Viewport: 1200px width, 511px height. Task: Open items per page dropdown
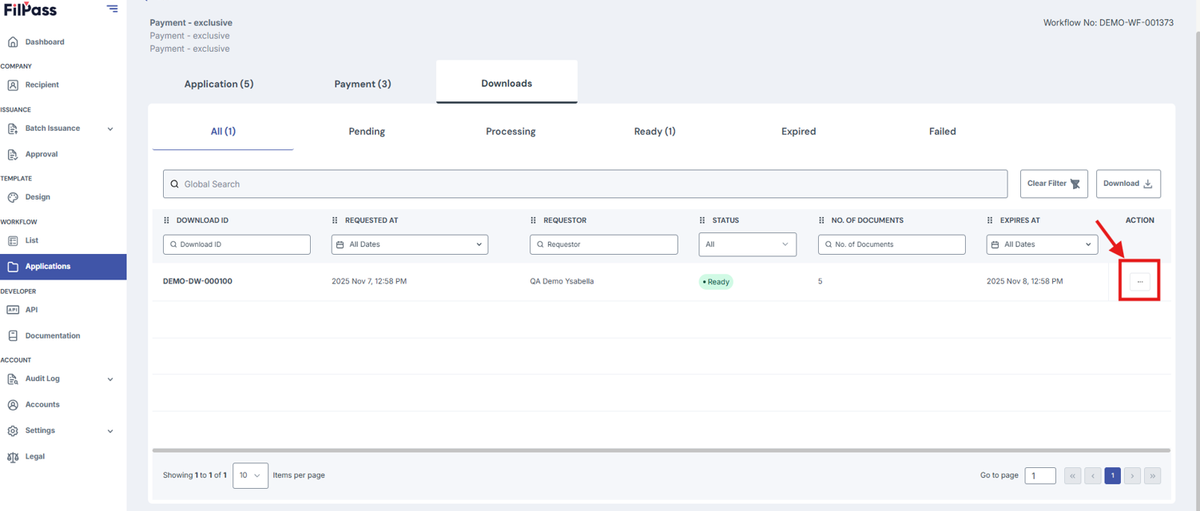(x=250, y=475)
